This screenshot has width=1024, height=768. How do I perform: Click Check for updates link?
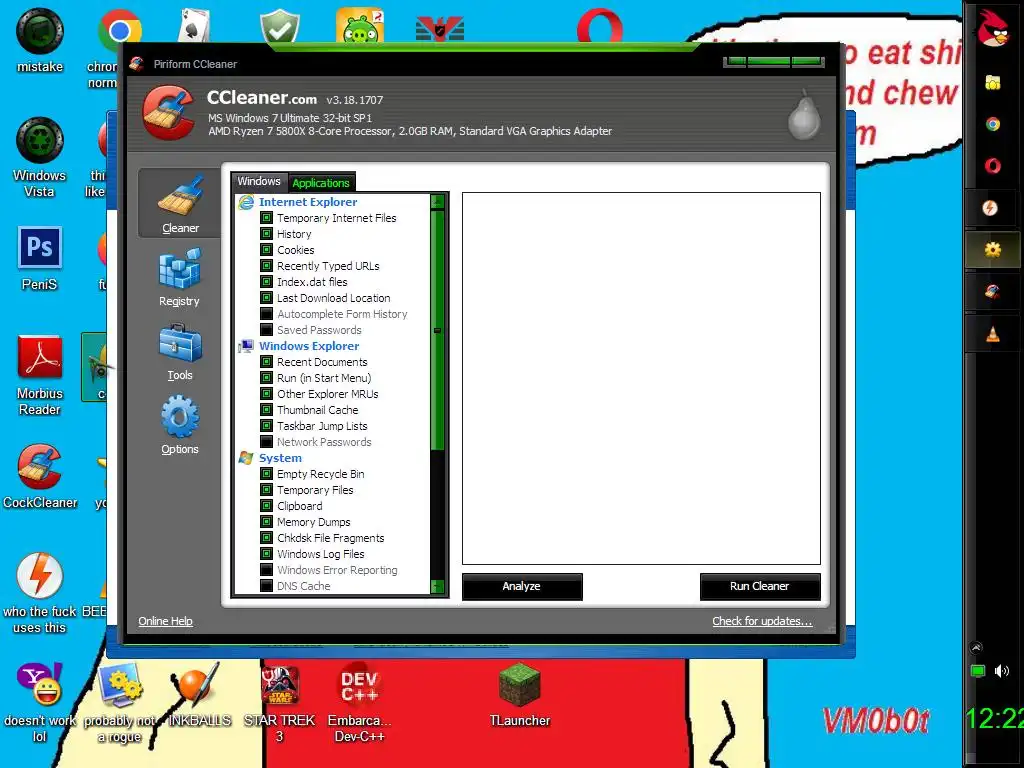pyautogui.click(x=762, y=621)
